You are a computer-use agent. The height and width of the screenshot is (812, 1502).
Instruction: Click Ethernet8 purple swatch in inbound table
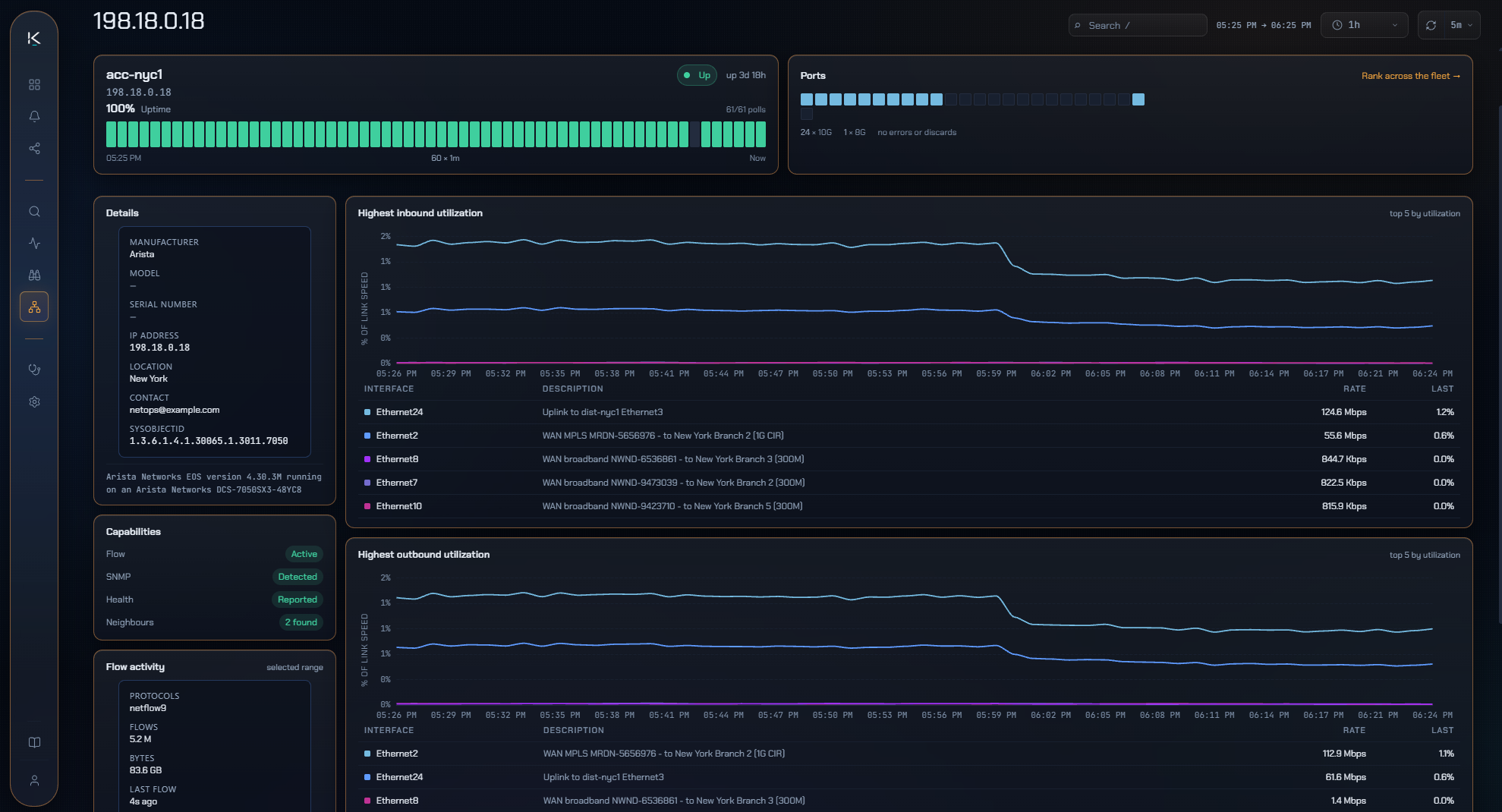click(367, 459)
